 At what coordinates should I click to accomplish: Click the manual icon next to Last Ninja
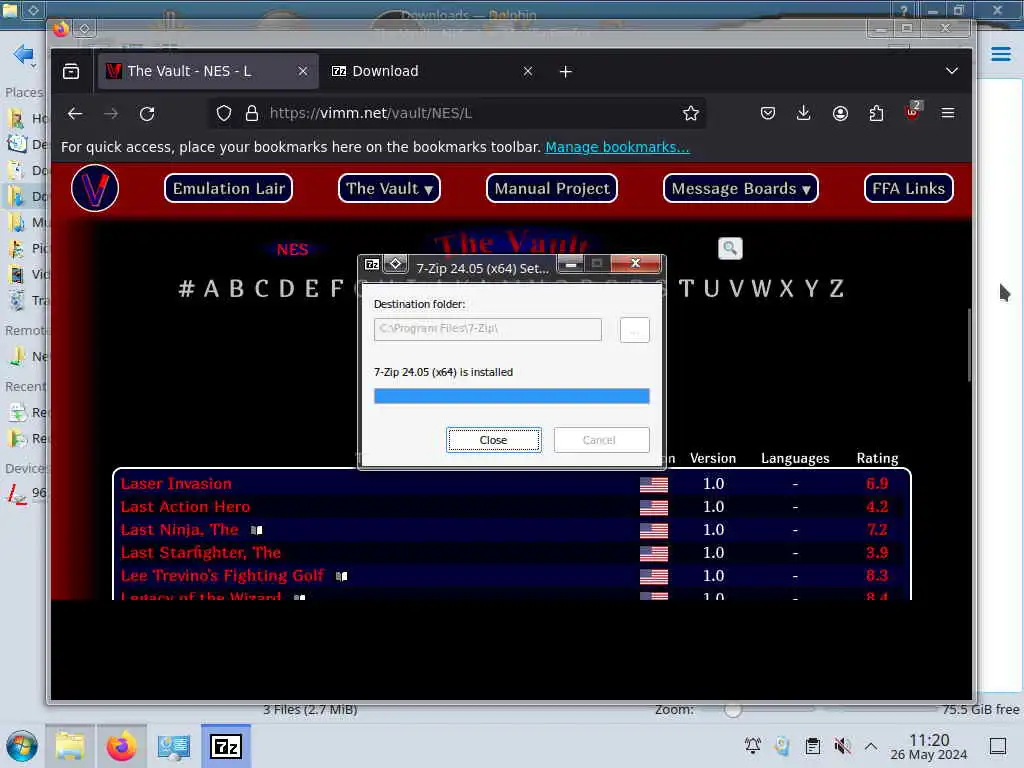point(257,530)
